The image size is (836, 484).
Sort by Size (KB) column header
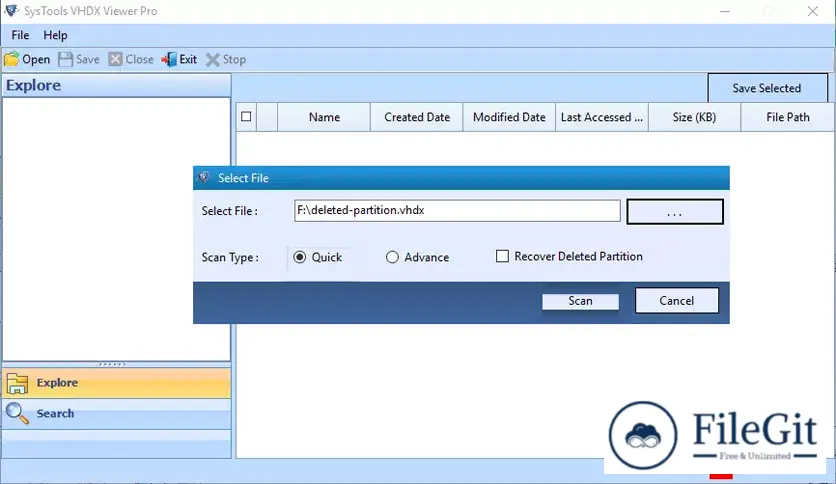(694, 117)
